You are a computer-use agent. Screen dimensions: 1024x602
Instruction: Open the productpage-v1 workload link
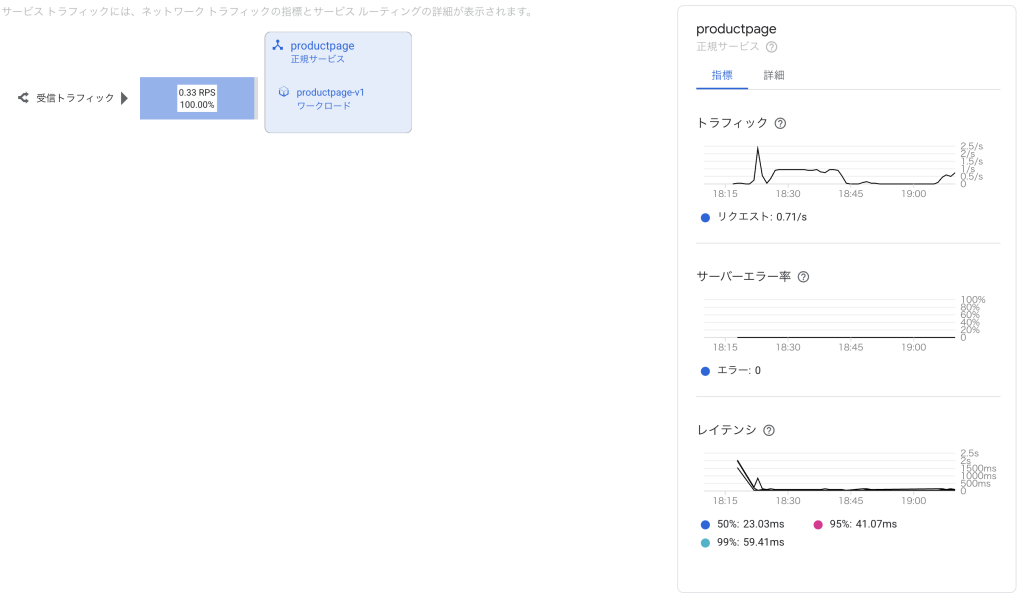click(331, 92)
